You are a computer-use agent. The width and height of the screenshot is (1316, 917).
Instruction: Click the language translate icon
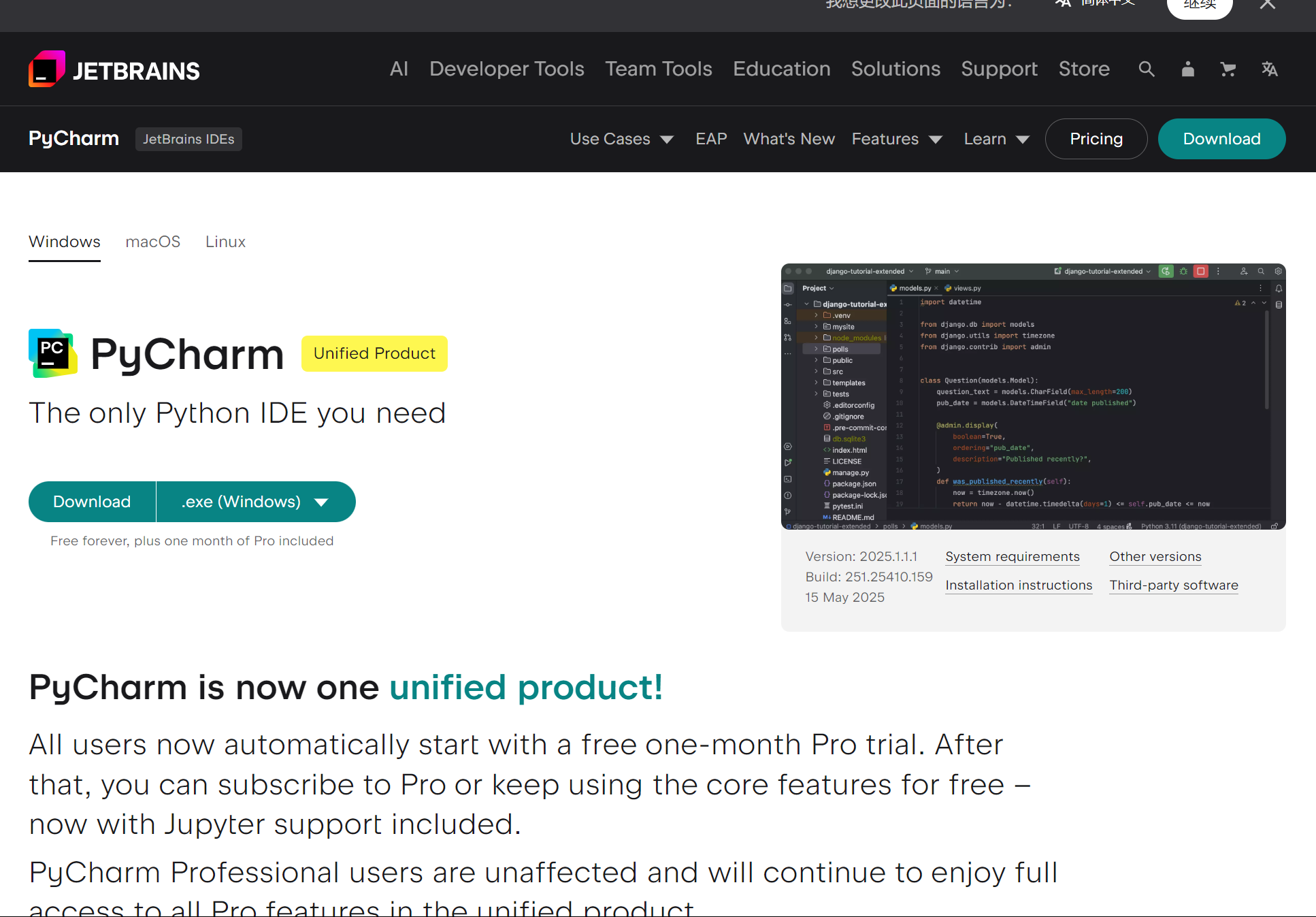click(x=1269, y=69)
